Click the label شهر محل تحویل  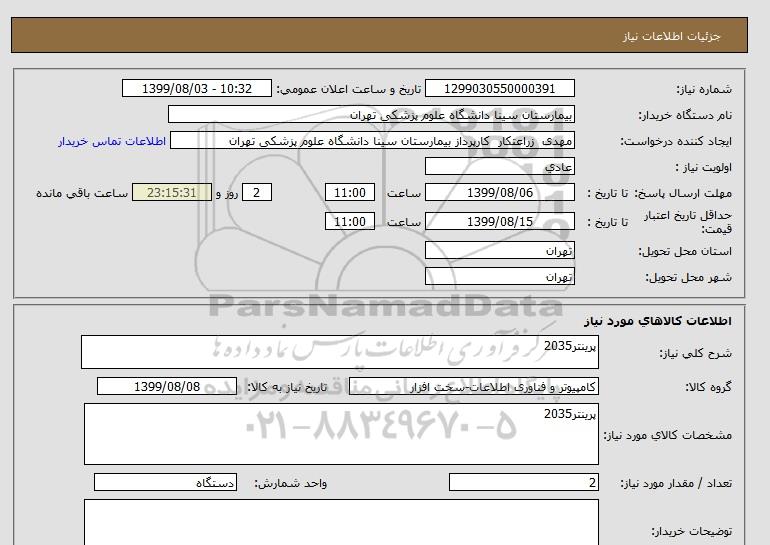pyautogui.click(x=688, y=277)
